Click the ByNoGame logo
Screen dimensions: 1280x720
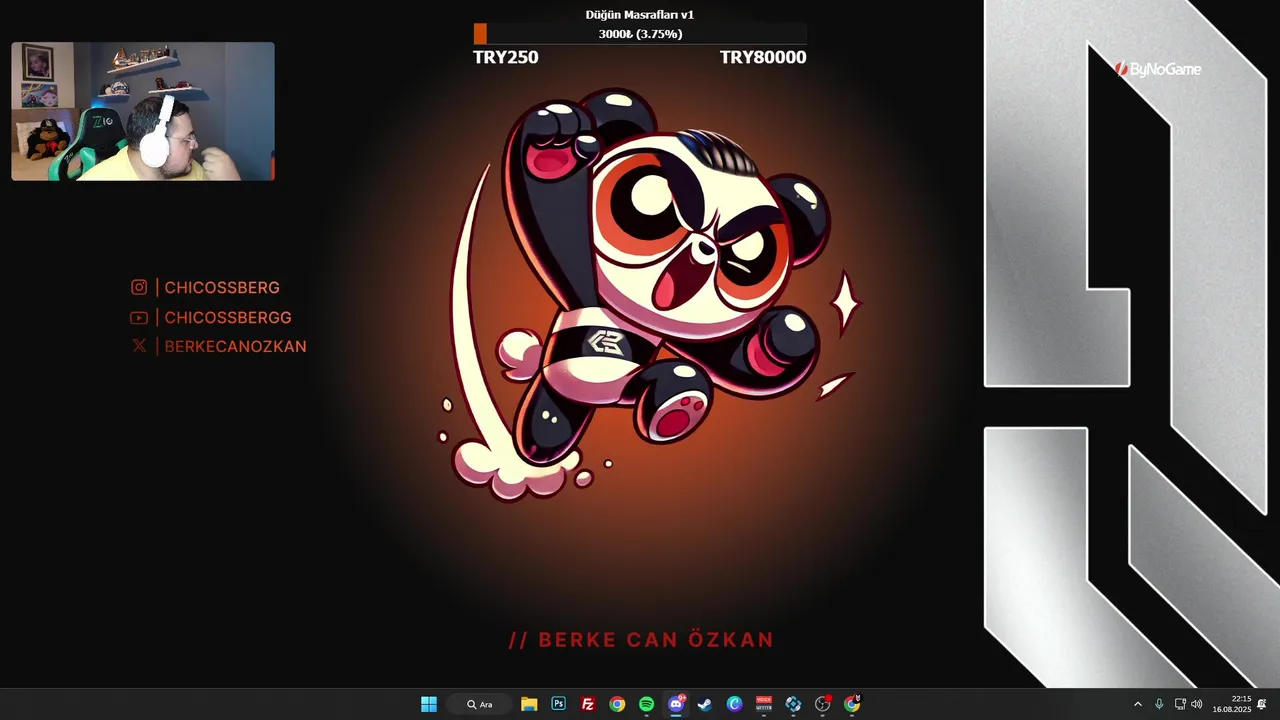coord(1158,69)
